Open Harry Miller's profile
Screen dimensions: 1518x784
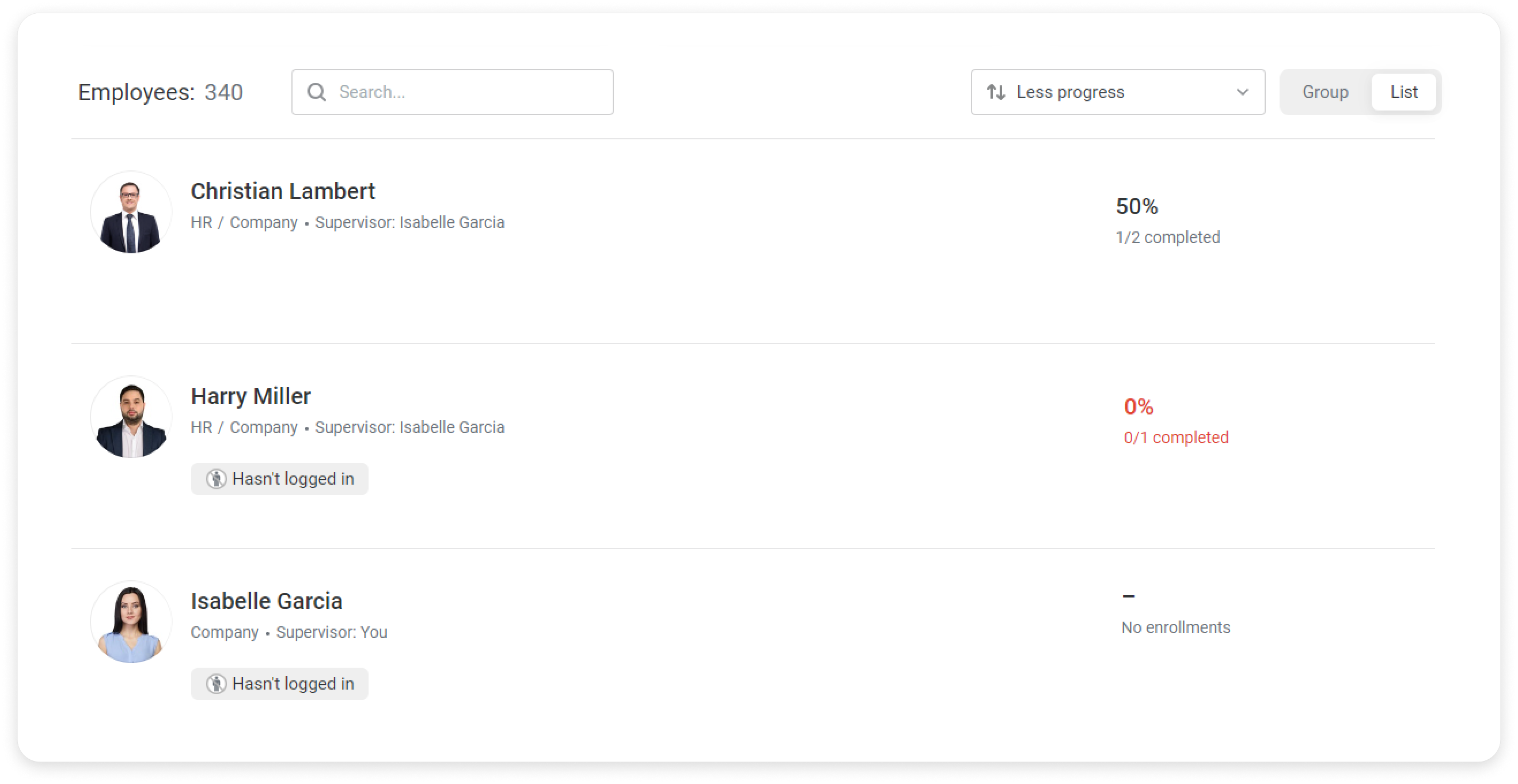[x=251, y=396]
